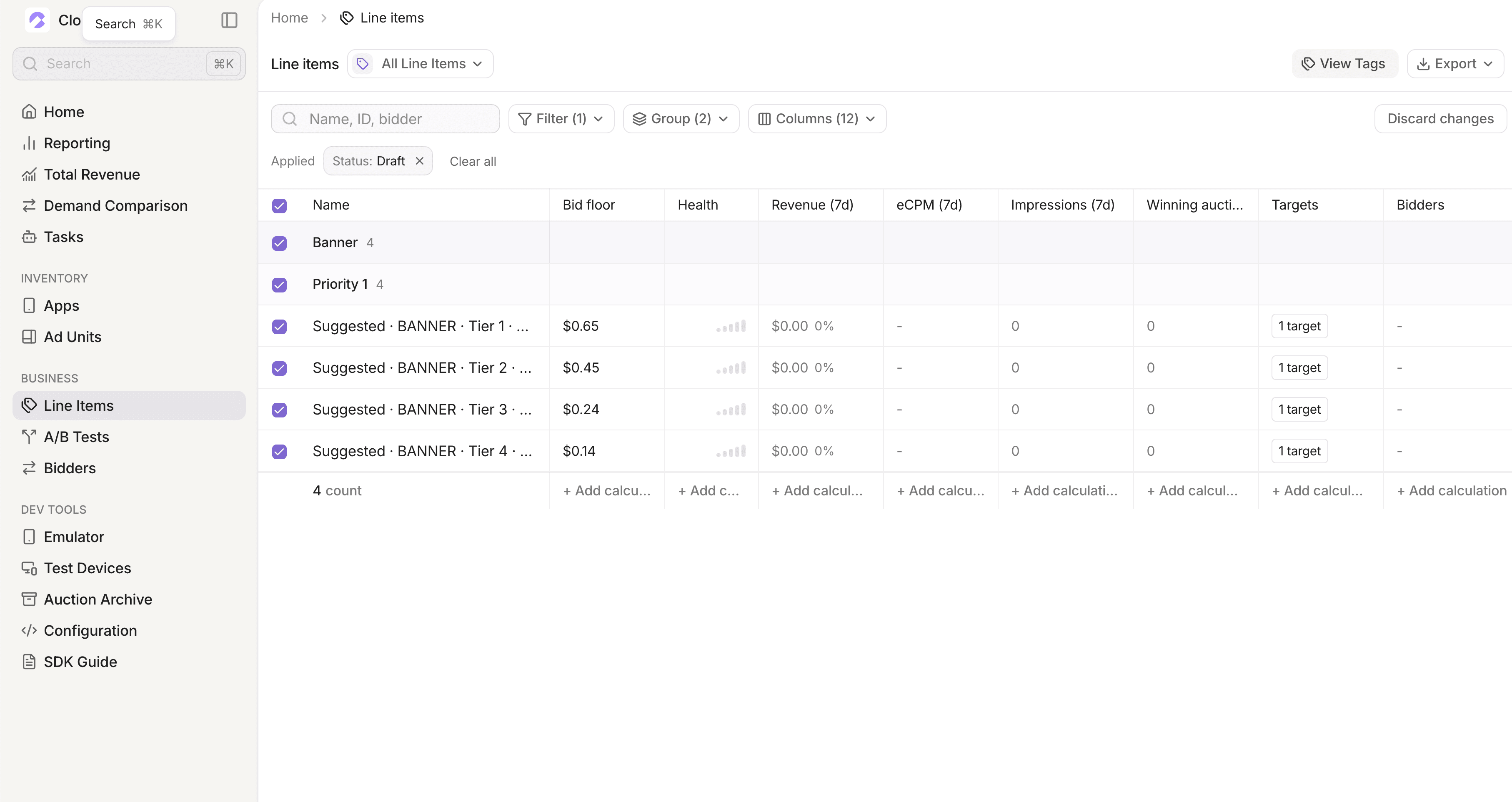Open Home in the sidebar

coord(128,112)
